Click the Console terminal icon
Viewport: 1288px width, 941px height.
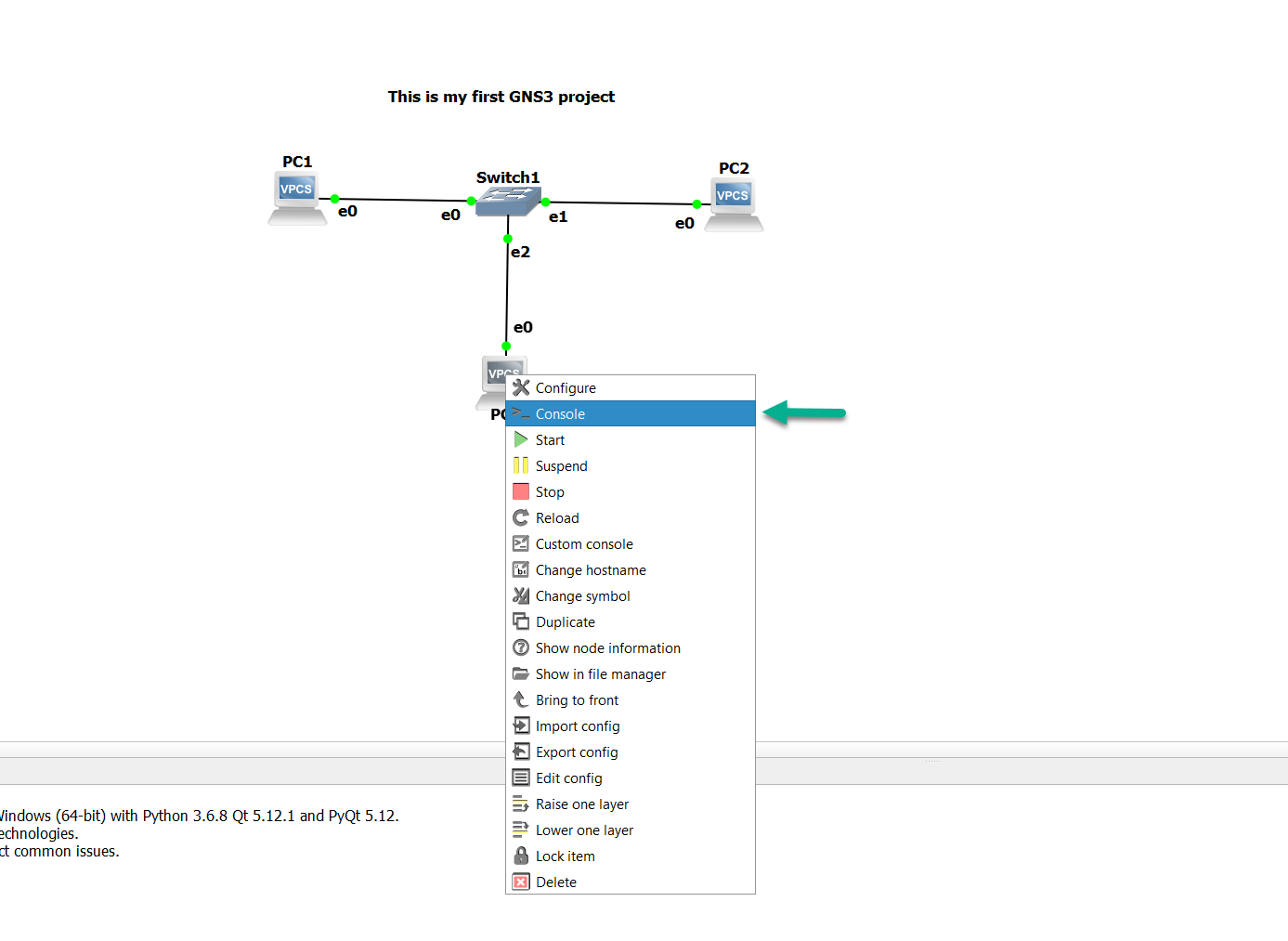point(521,413)
